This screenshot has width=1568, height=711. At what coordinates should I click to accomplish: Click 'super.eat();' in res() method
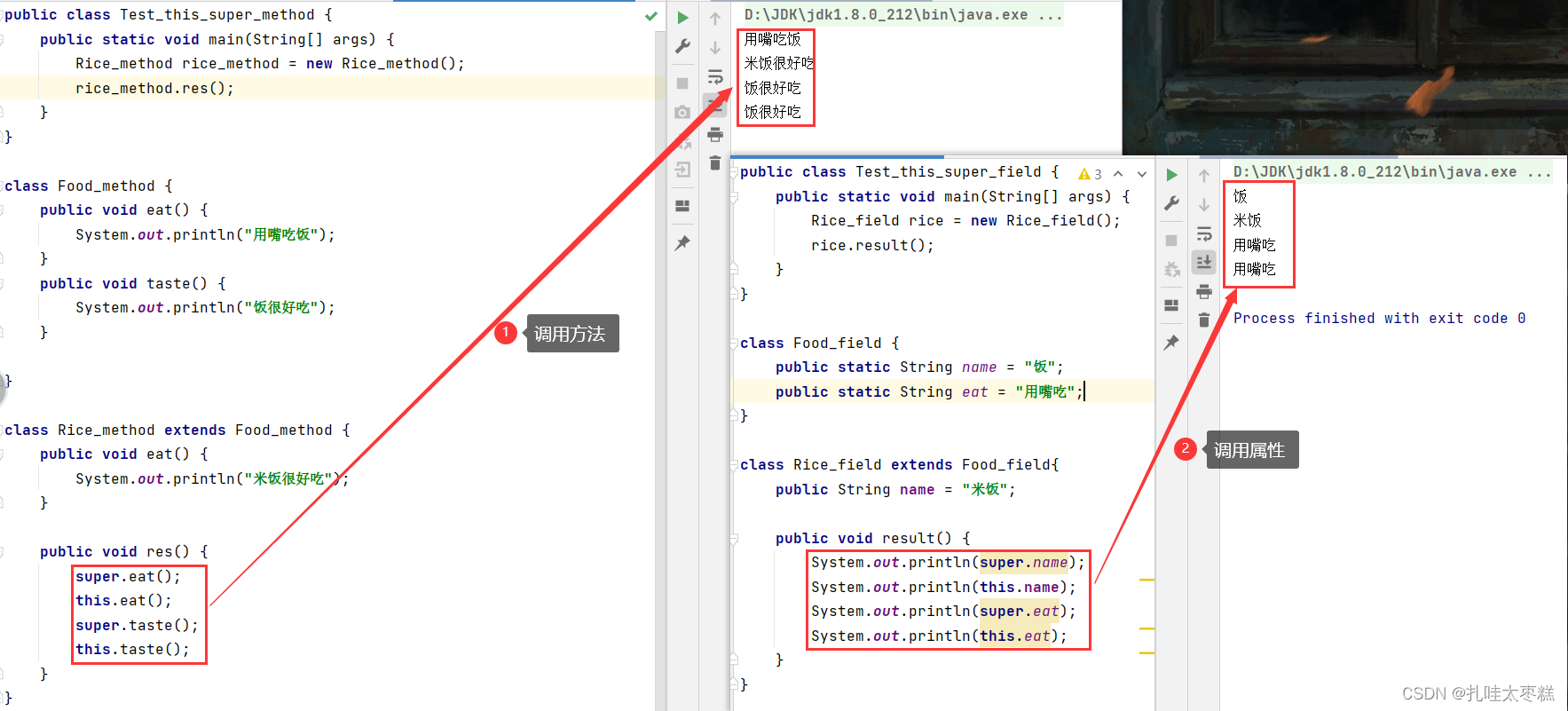128,576
